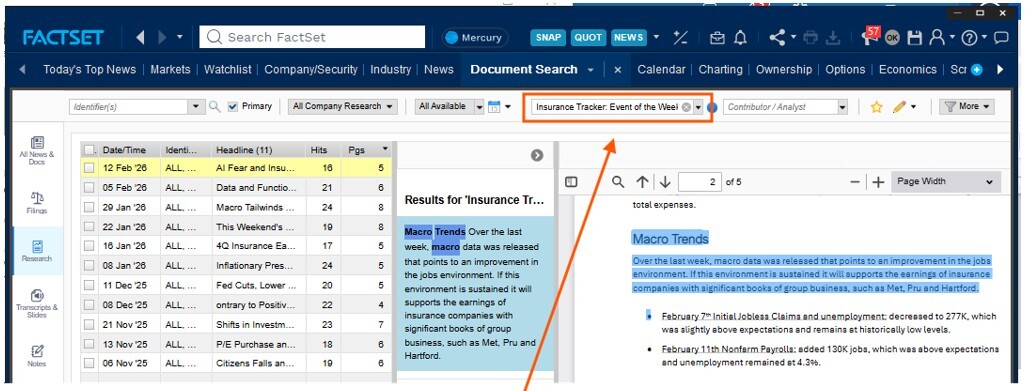Click the identifier lookup magnifier icon

[214, 107]
